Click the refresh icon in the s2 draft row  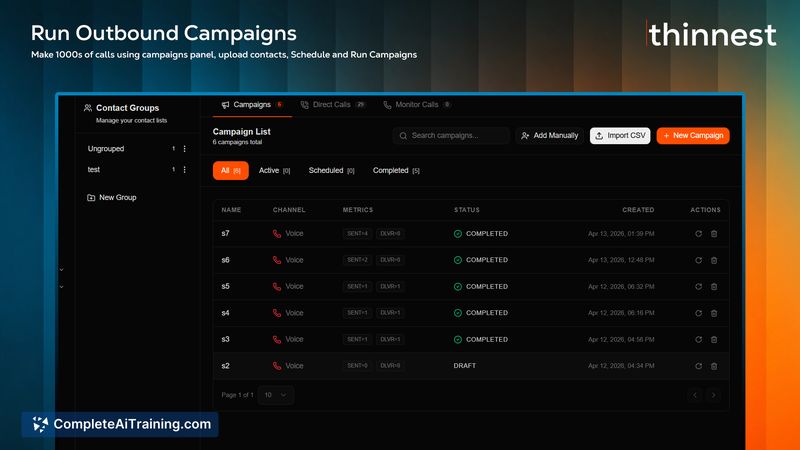(698, 366)
